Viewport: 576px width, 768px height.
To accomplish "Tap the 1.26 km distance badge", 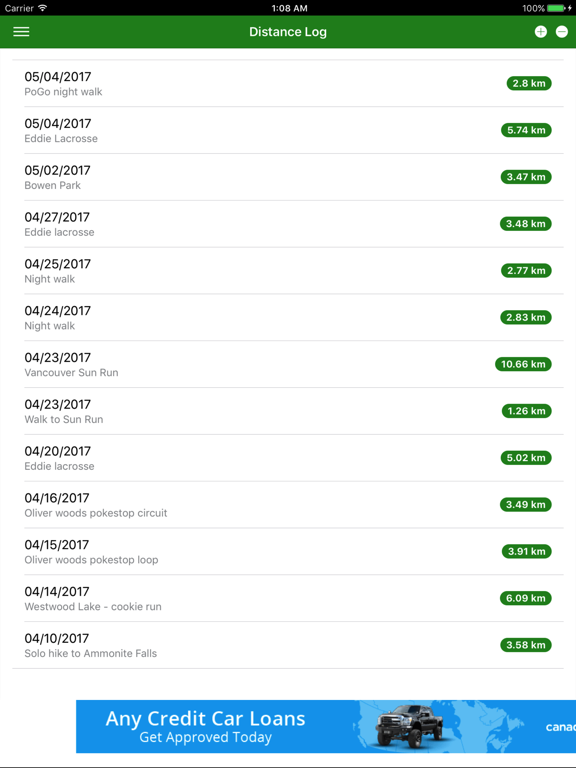I will 527,411.
